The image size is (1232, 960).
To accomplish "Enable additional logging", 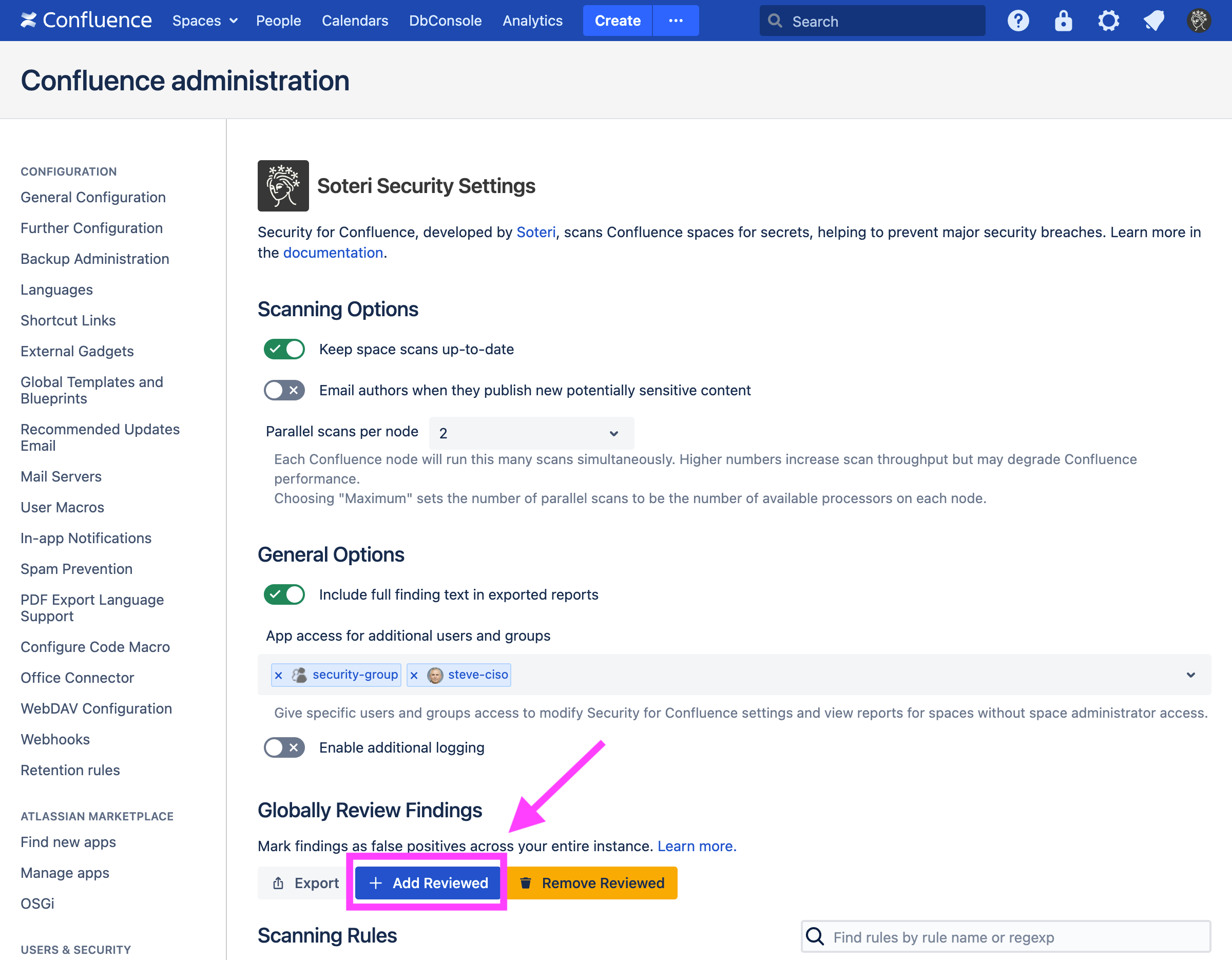I will click(x=284, y=747).
